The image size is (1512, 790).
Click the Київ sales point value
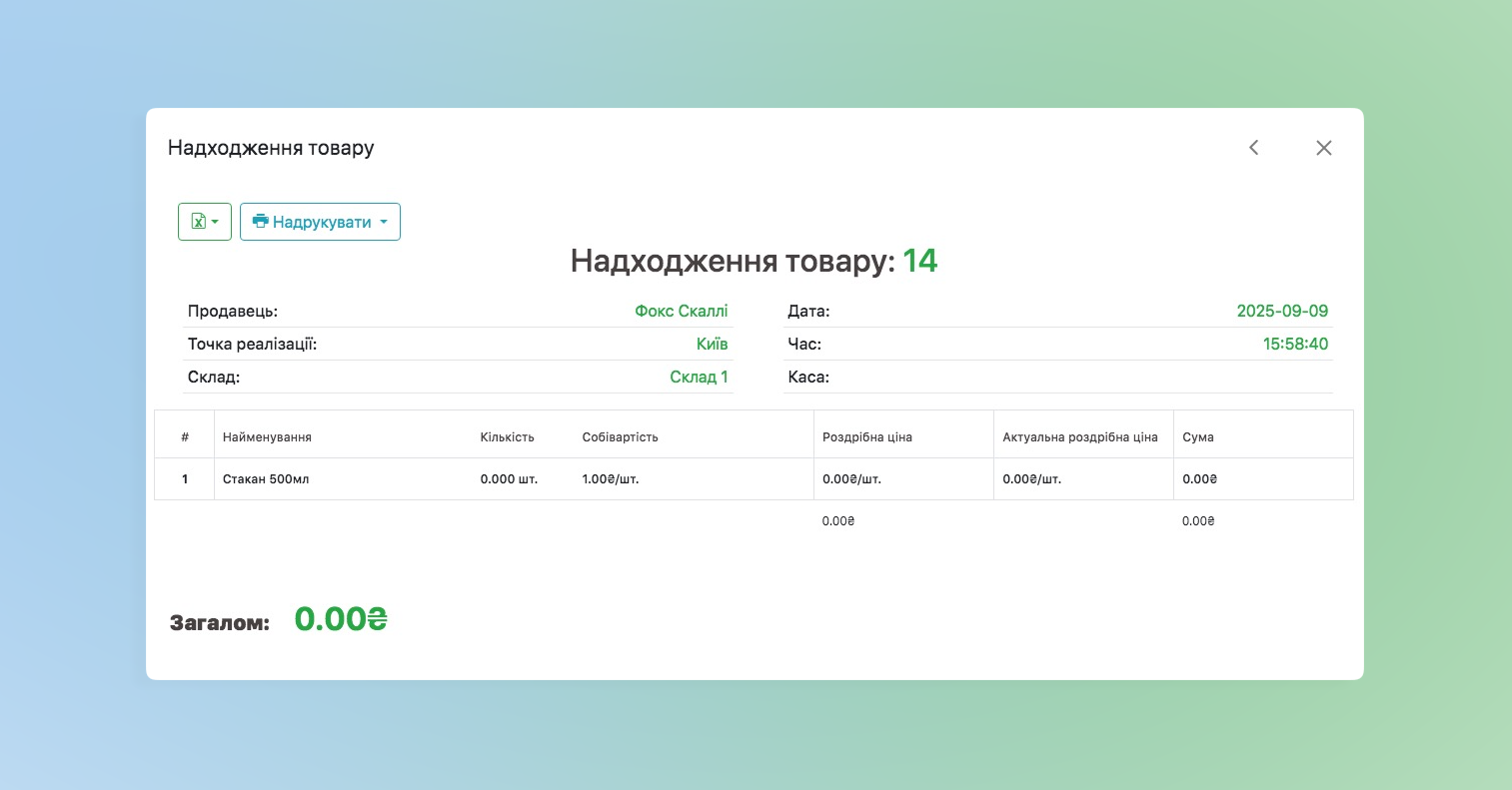712,345
